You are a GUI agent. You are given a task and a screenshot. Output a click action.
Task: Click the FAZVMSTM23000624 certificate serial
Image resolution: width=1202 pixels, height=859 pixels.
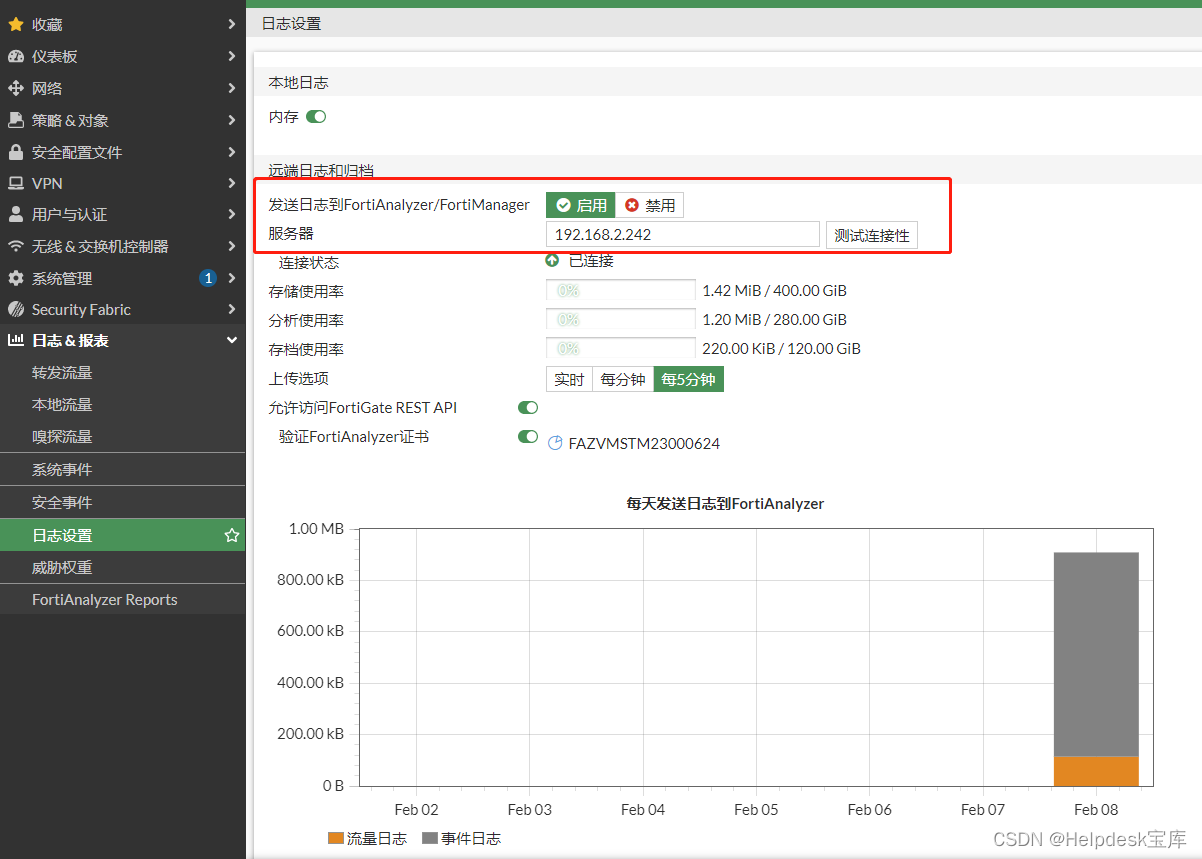644,443
